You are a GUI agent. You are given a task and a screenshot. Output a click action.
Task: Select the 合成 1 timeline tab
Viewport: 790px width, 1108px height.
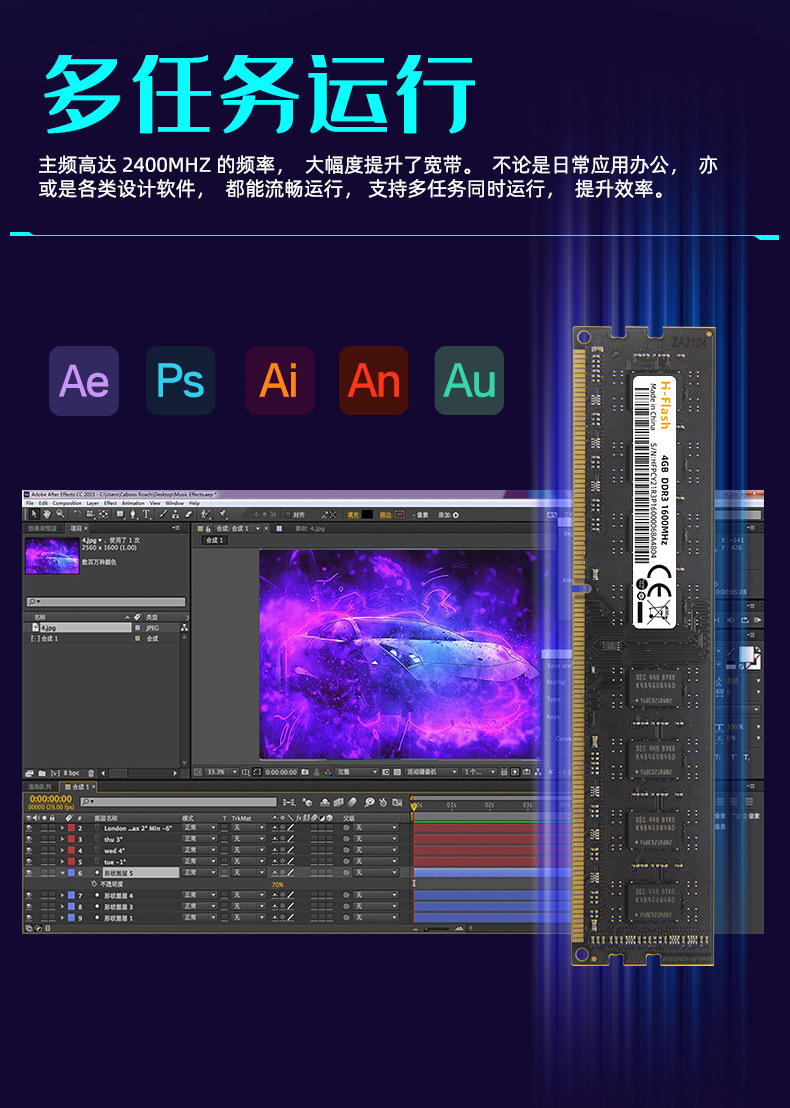81,786
